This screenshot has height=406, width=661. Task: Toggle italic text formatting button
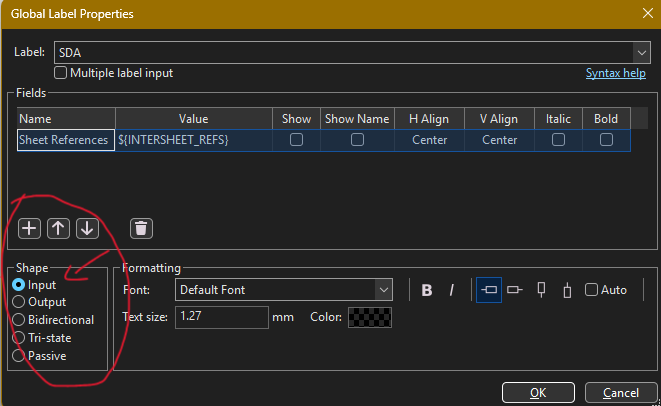pos(451,290)
